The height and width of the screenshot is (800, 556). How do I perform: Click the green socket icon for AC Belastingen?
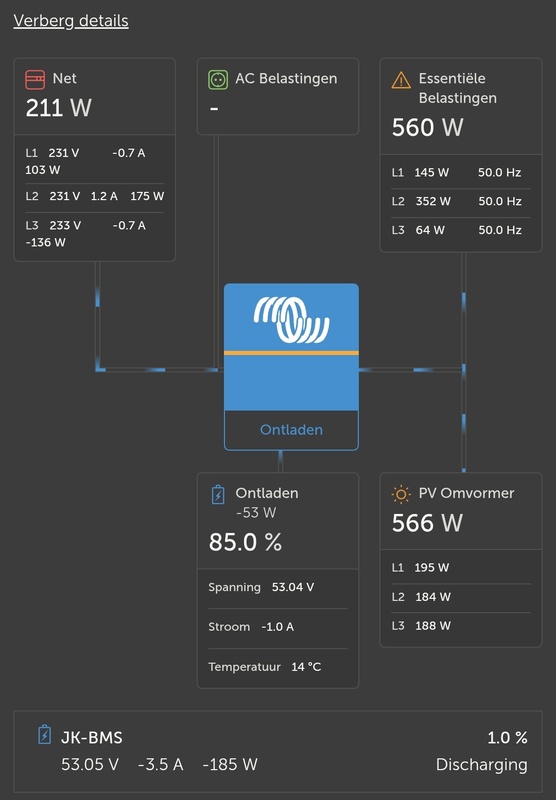(218, 80)
